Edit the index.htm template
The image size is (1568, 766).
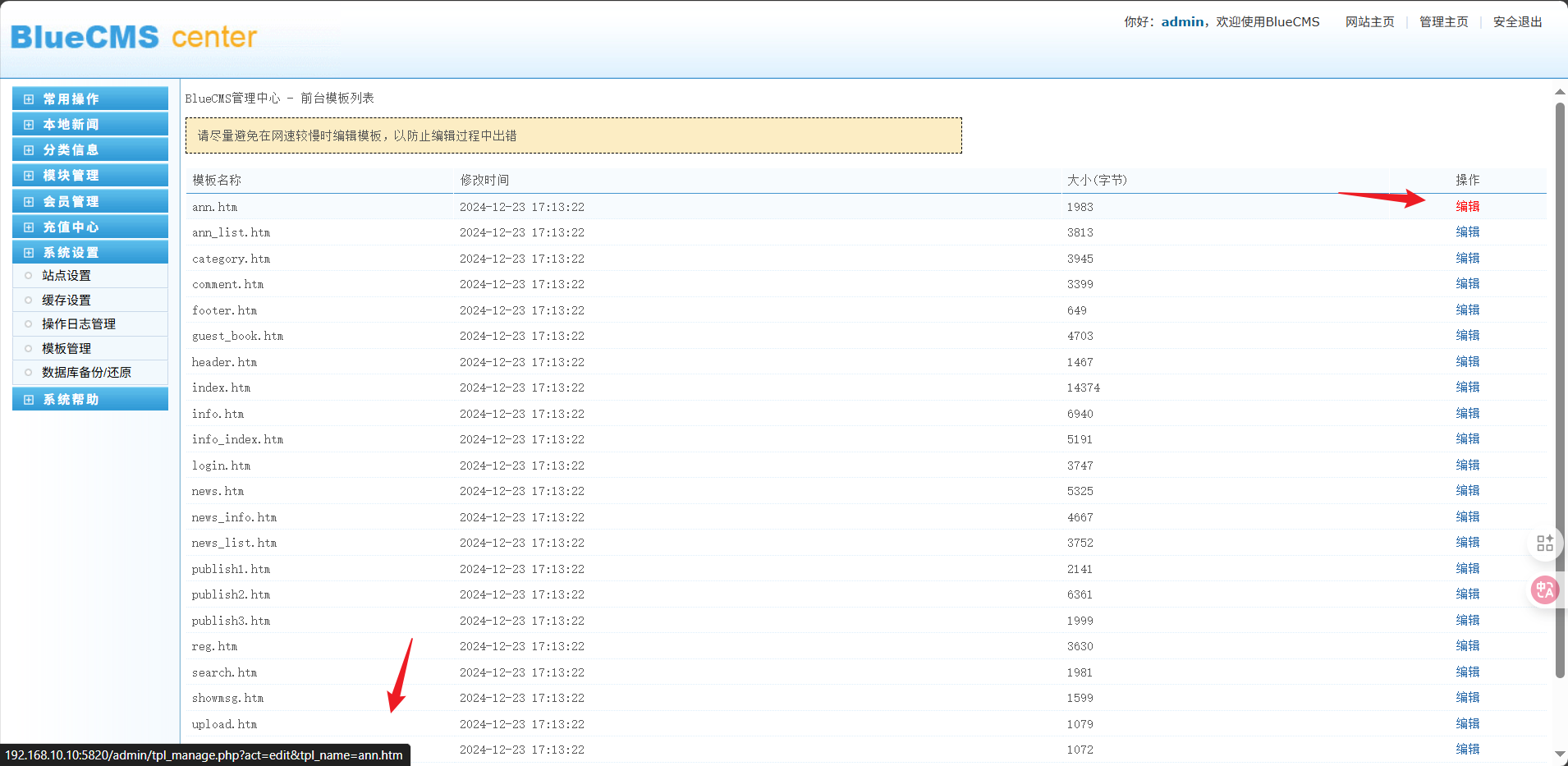tap(1467, 388)
